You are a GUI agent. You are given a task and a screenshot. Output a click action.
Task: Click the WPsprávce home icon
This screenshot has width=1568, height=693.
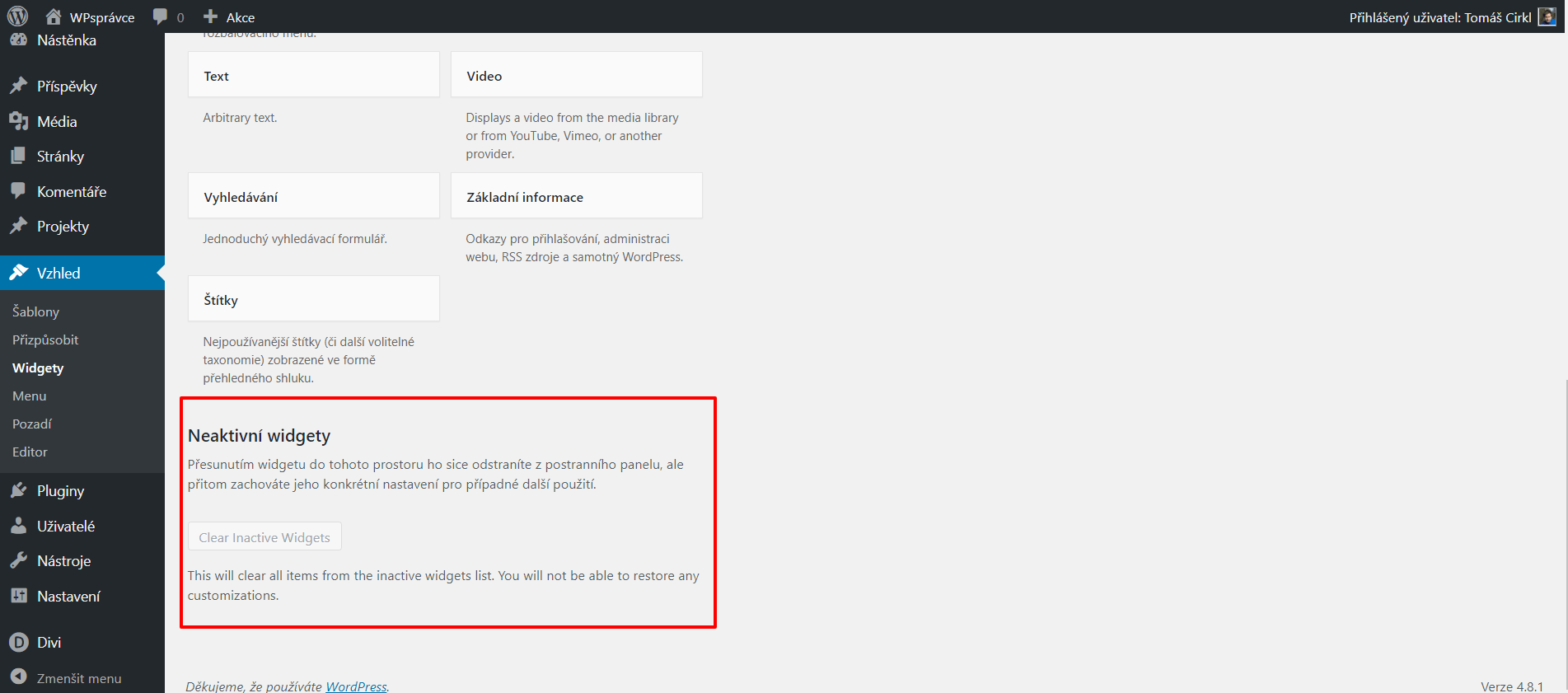point(54,16)
